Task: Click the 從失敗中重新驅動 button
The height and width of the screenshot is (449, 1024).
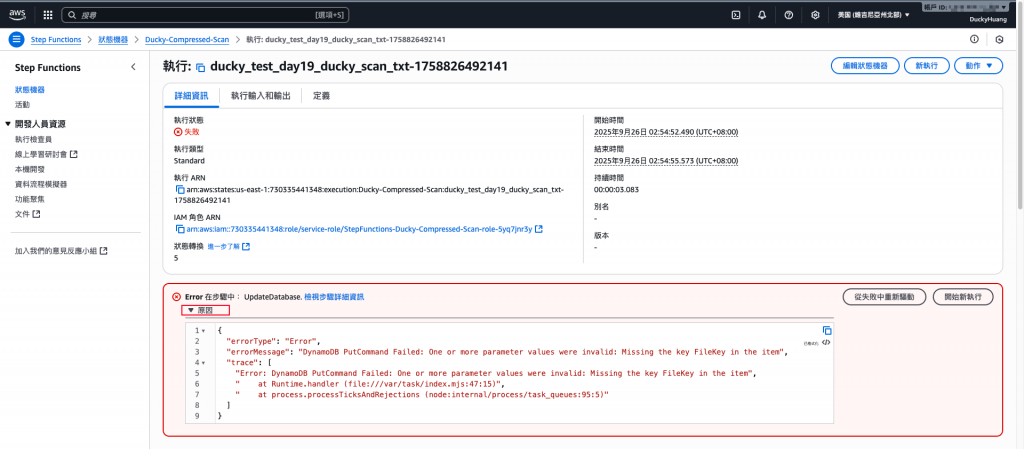Action: coord(885,296)
